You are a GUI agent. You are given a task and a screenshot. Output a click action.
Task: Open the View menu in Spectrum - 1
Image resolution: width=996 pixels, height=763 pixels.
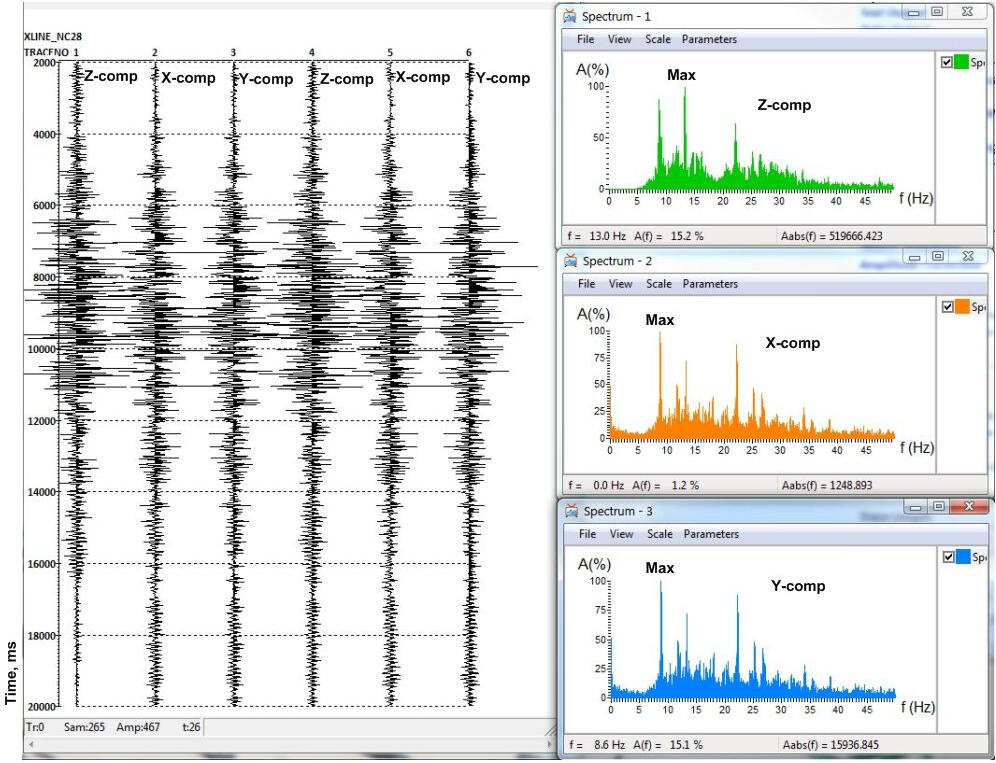pyautogui.click(x=620, y=40)
